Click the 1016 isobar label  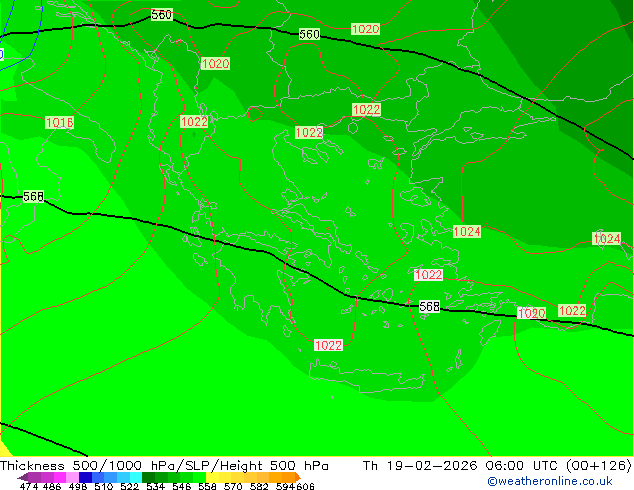tap(59, 122)
